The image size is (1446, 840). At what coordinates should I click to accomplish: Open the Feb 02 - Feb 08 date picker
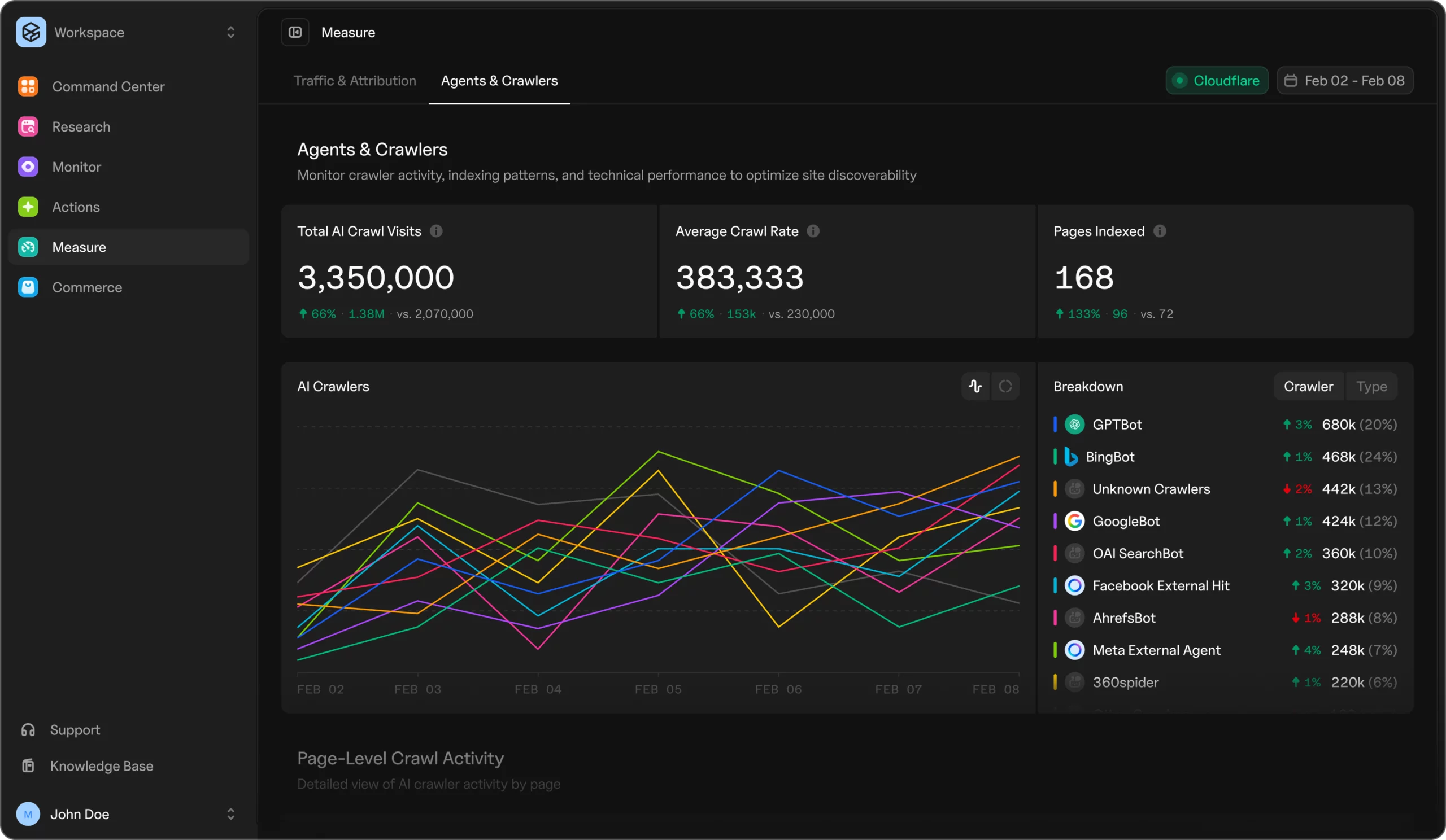coord(1344,81)
